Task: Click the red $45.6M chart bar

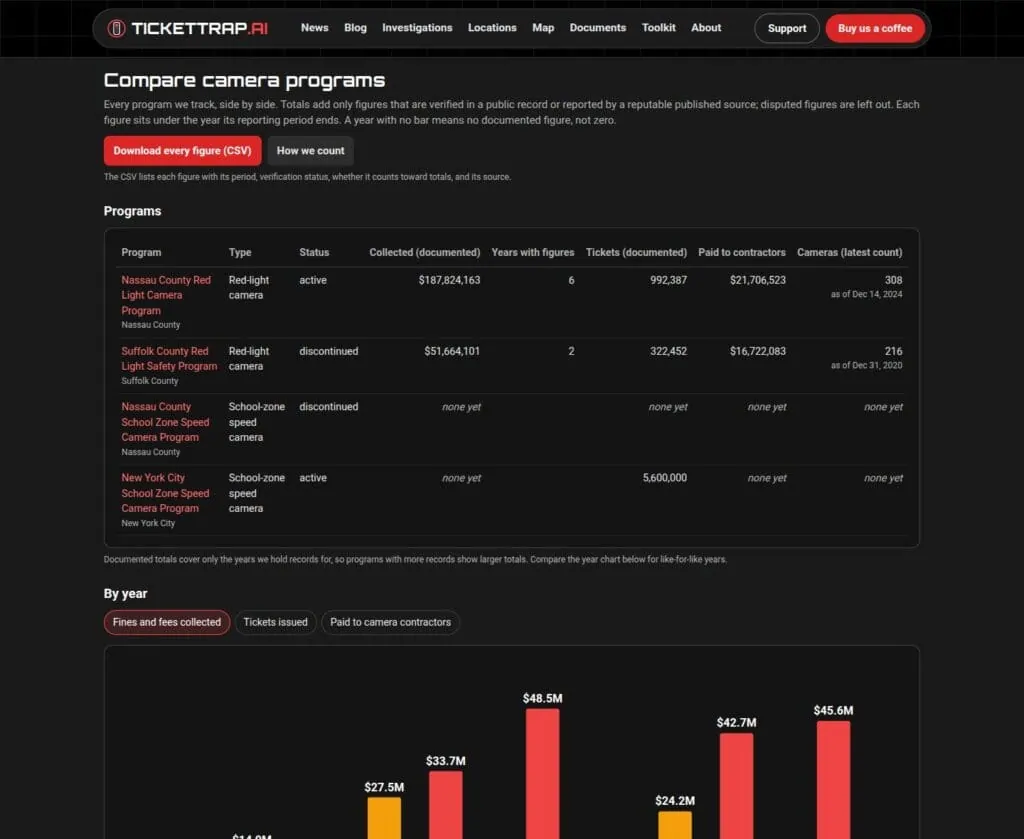Action: (833, 780)
